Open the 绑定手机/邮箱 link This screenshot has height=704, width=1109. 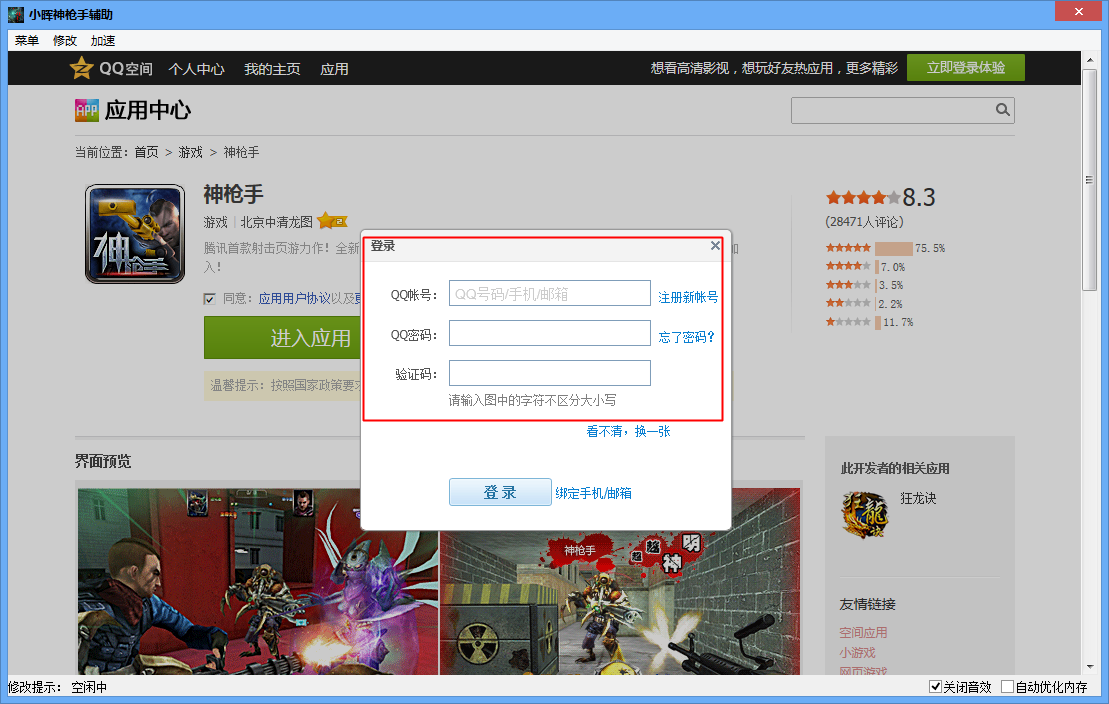[593, 493]
